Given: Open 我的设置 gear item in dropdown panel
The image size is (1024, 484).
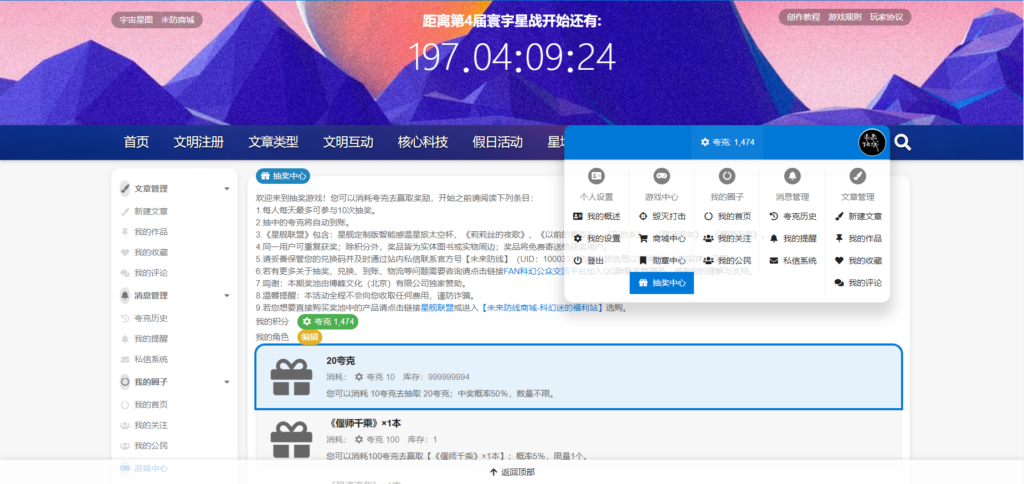Looking at the screenshot, I should (596, 238).
